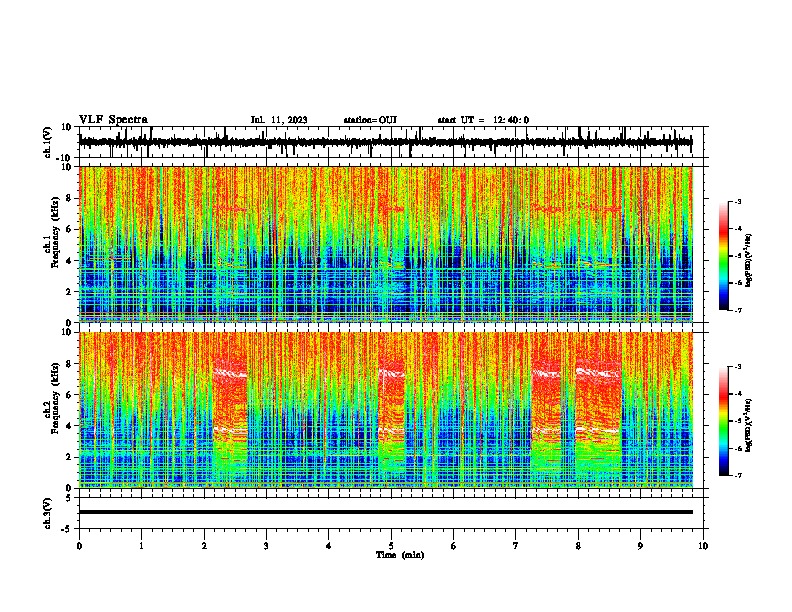792x612 pixels.
Task: Click the ch.1 voltage waveform trace
Action: 385,142
